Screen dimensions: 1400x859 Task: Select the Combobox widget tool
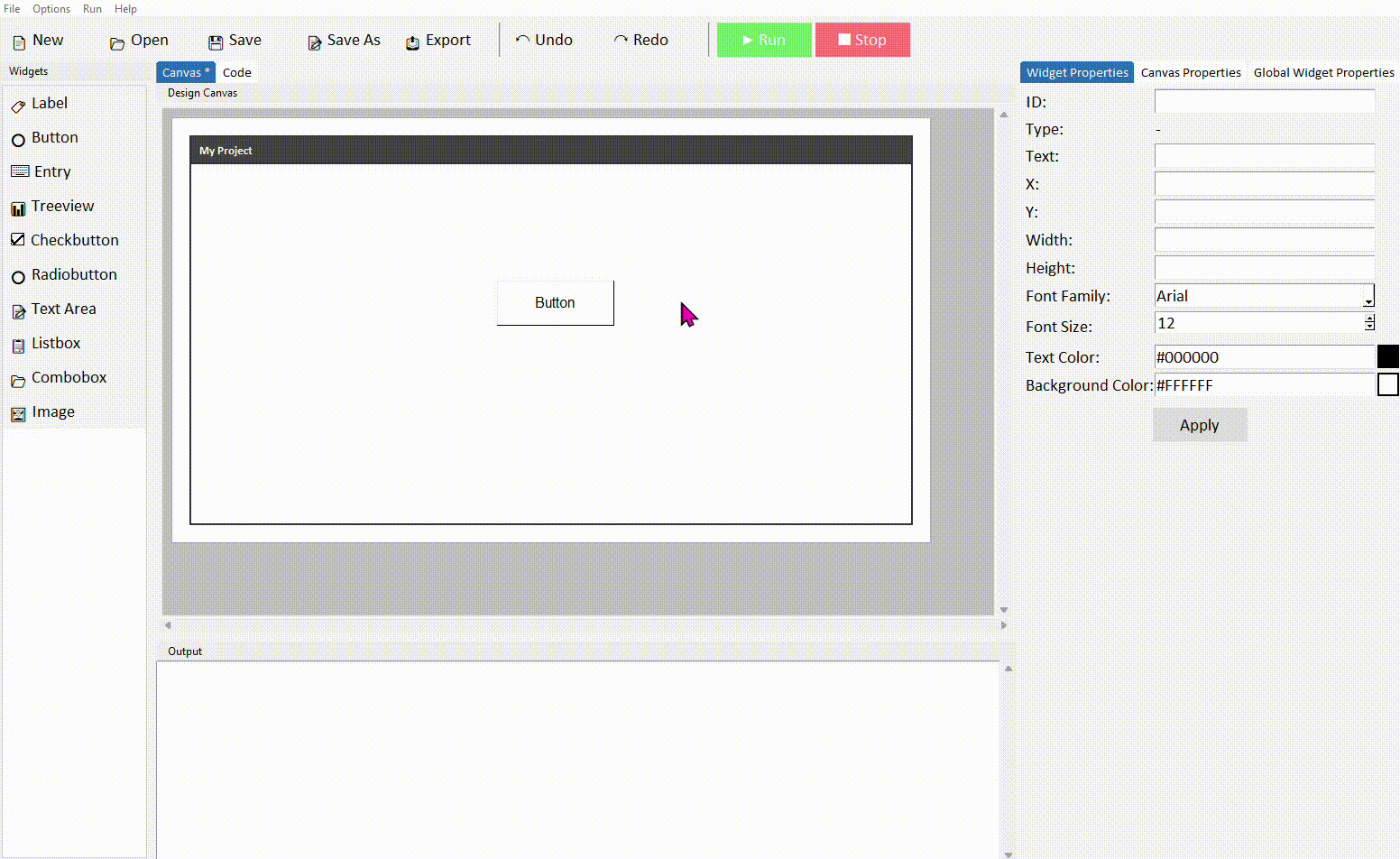click(x=67, y=377)
